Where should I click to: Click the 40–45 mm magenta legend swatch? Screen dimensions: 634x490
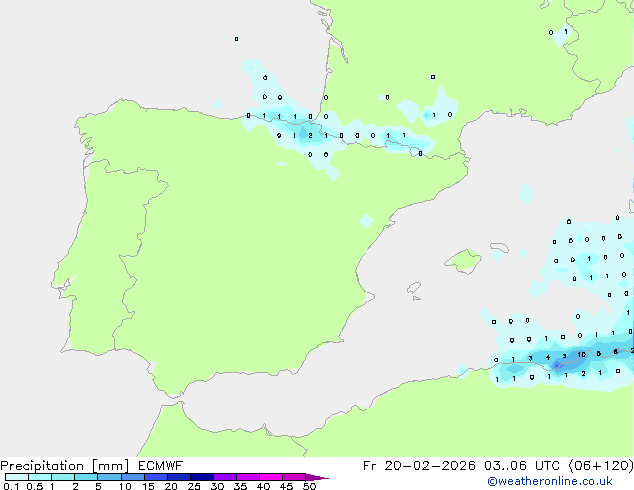coord(271,477)
